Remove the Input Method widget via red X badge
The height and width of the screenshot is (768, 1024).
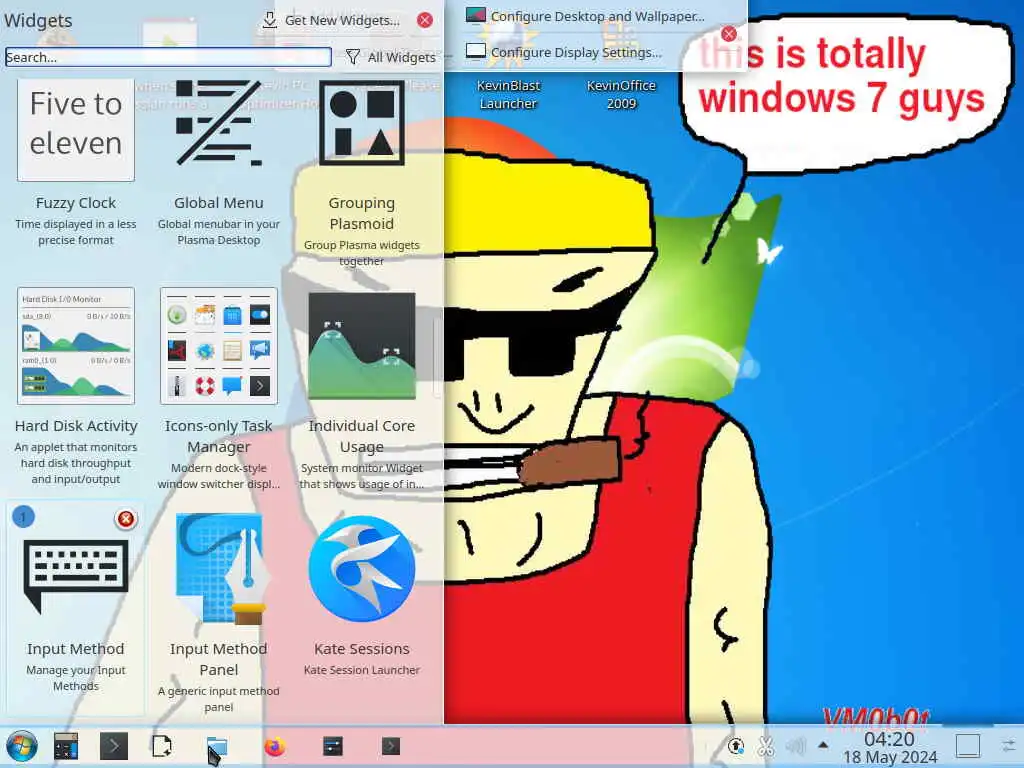(125, 519)
